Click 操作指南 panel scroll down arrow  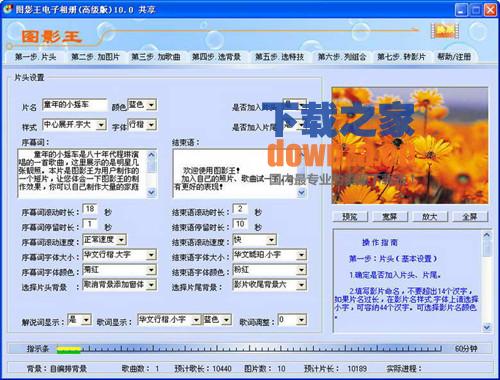(x=487, y=327)
